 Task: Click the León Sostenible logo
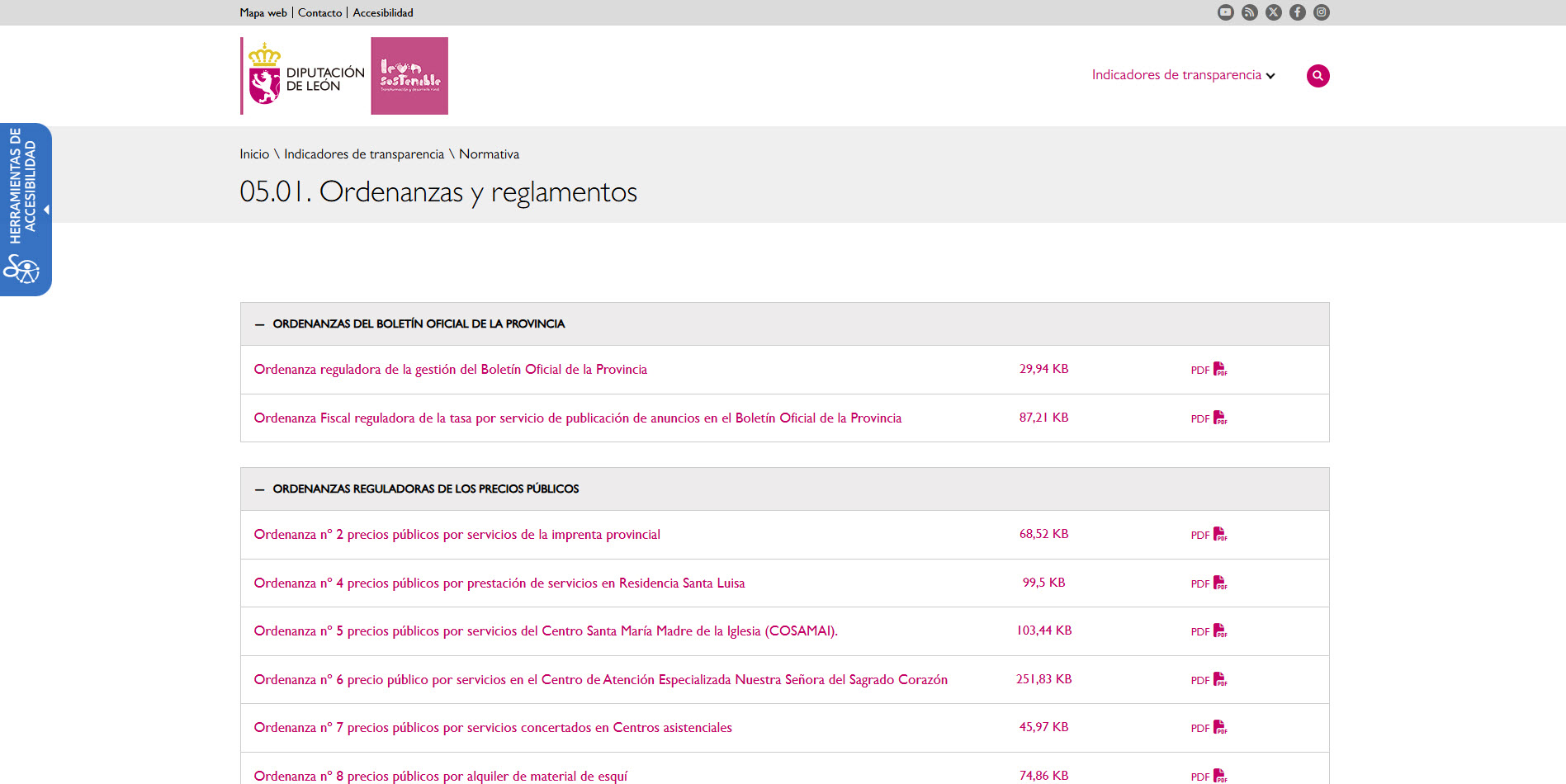click(x=409, y=76)
